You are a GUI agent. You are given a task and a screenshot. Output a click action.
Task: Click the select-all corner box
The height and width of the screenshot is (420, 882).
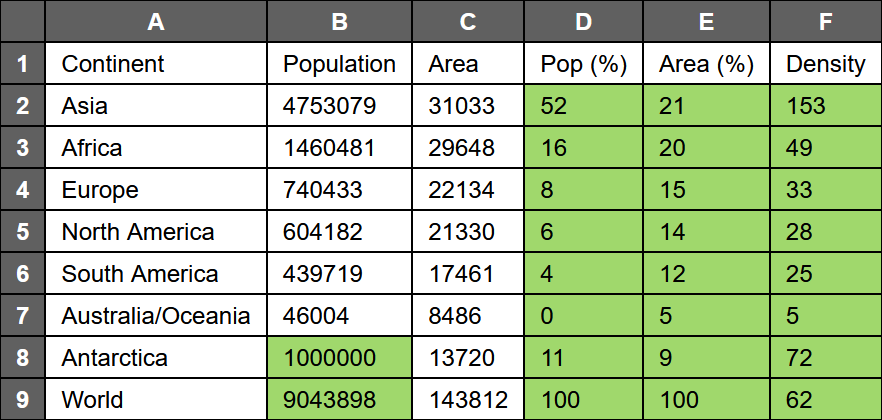pos(22,21)
